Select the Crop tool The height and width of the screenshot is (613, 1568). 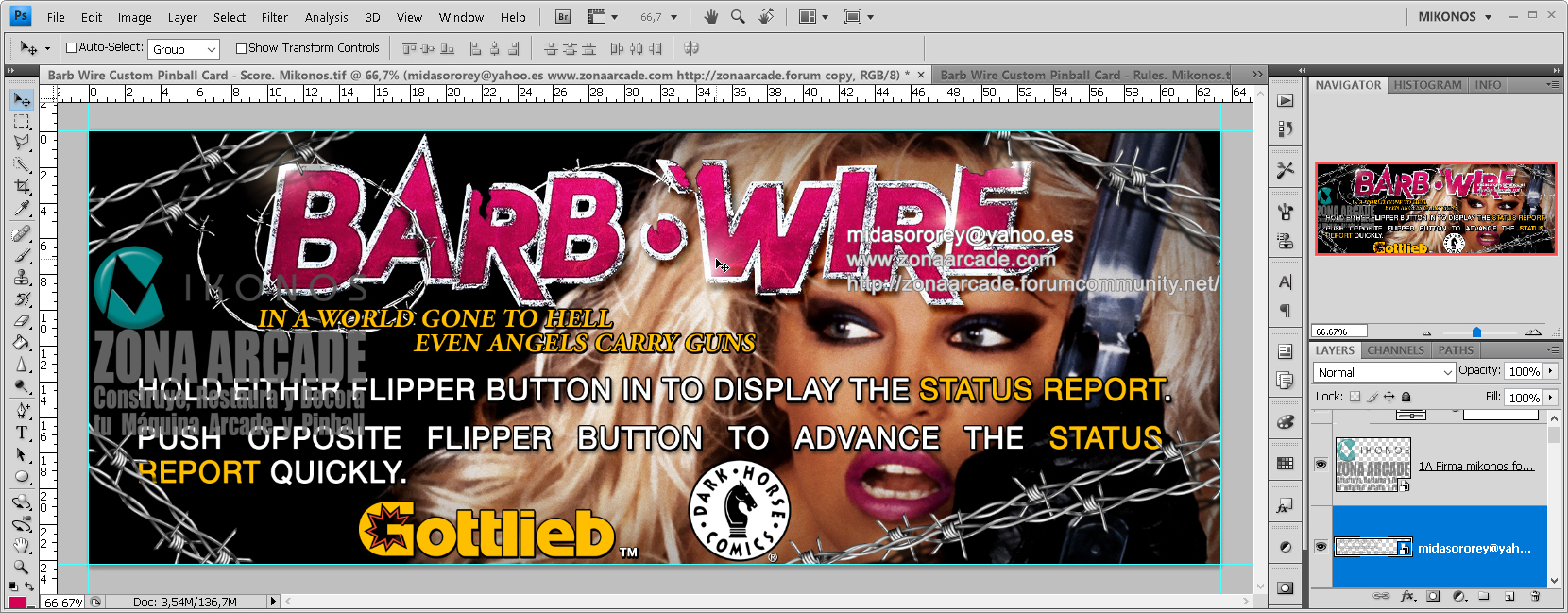coord(22,186)
